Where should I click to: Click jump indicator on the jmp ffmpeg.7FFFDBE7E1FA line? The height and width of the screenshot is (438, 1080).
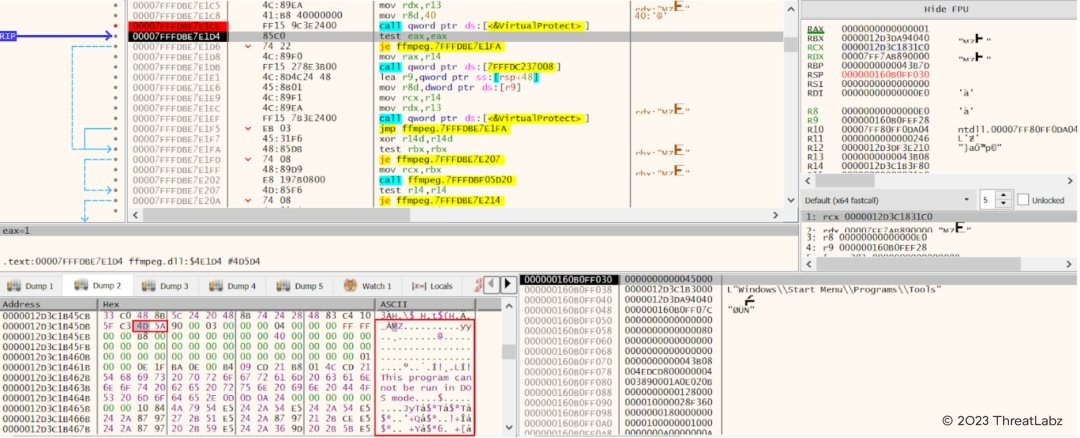[x=249, y=129]
